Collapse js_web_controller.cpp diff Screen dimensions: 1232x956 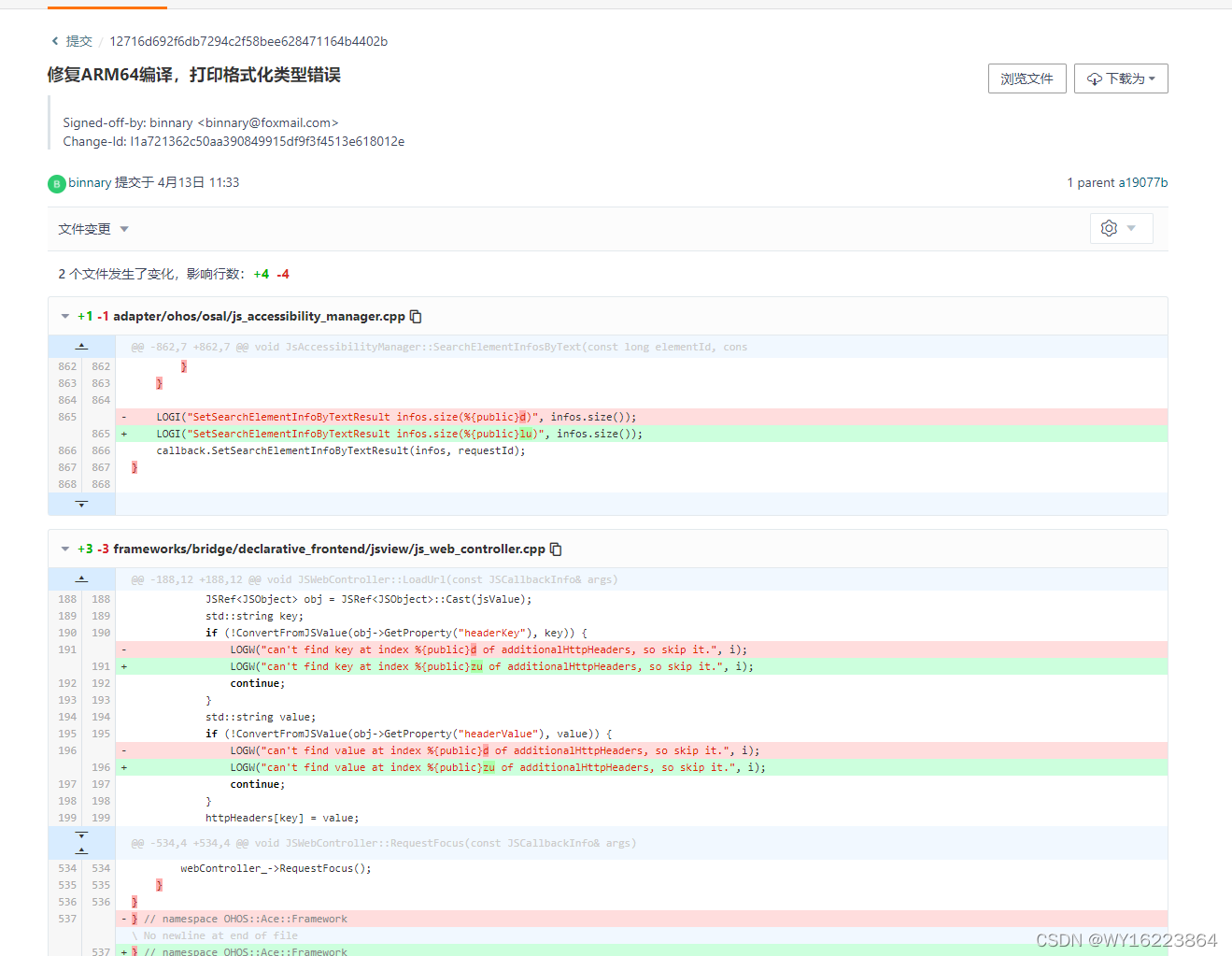(65, 549)
